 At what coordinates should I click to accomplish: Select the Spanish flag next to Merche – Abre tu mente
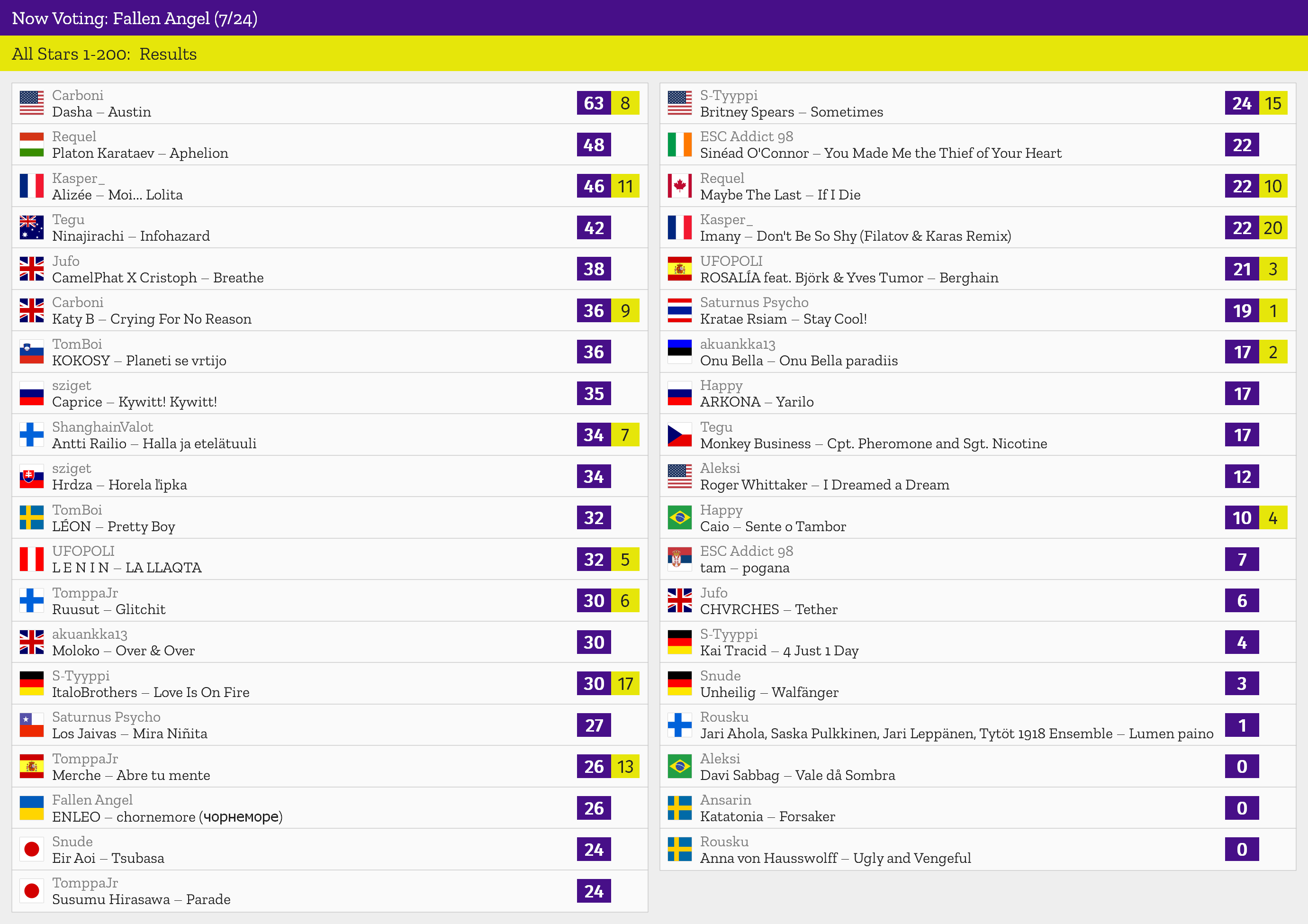[x=31, y=767]
